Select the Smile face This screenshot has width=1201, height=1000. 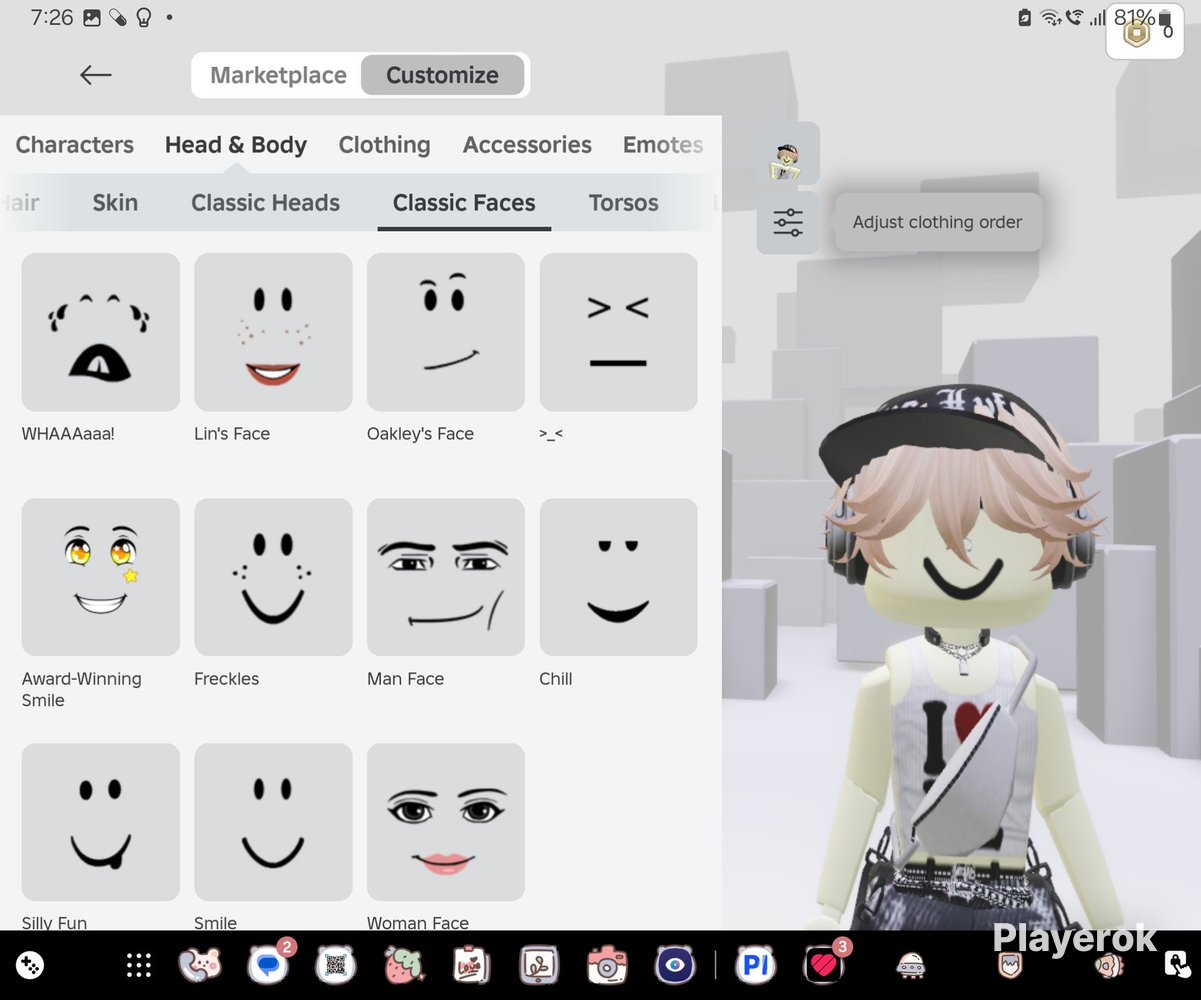273,822
